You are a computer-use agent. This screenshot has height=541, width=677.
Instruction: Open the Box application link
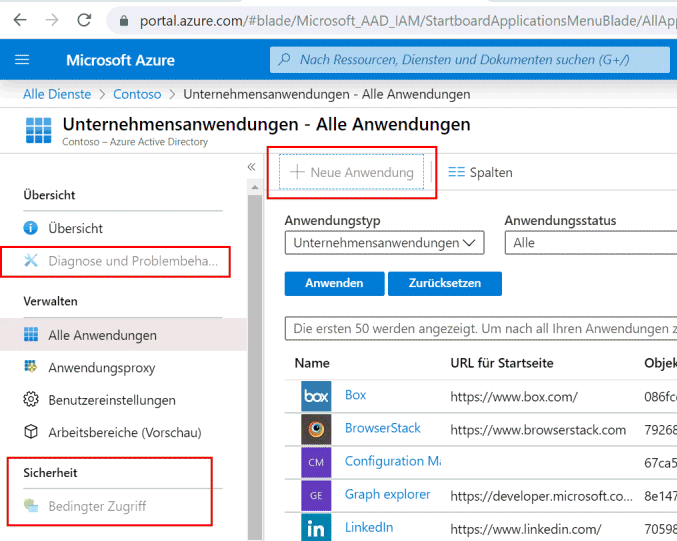coord(355,395)
